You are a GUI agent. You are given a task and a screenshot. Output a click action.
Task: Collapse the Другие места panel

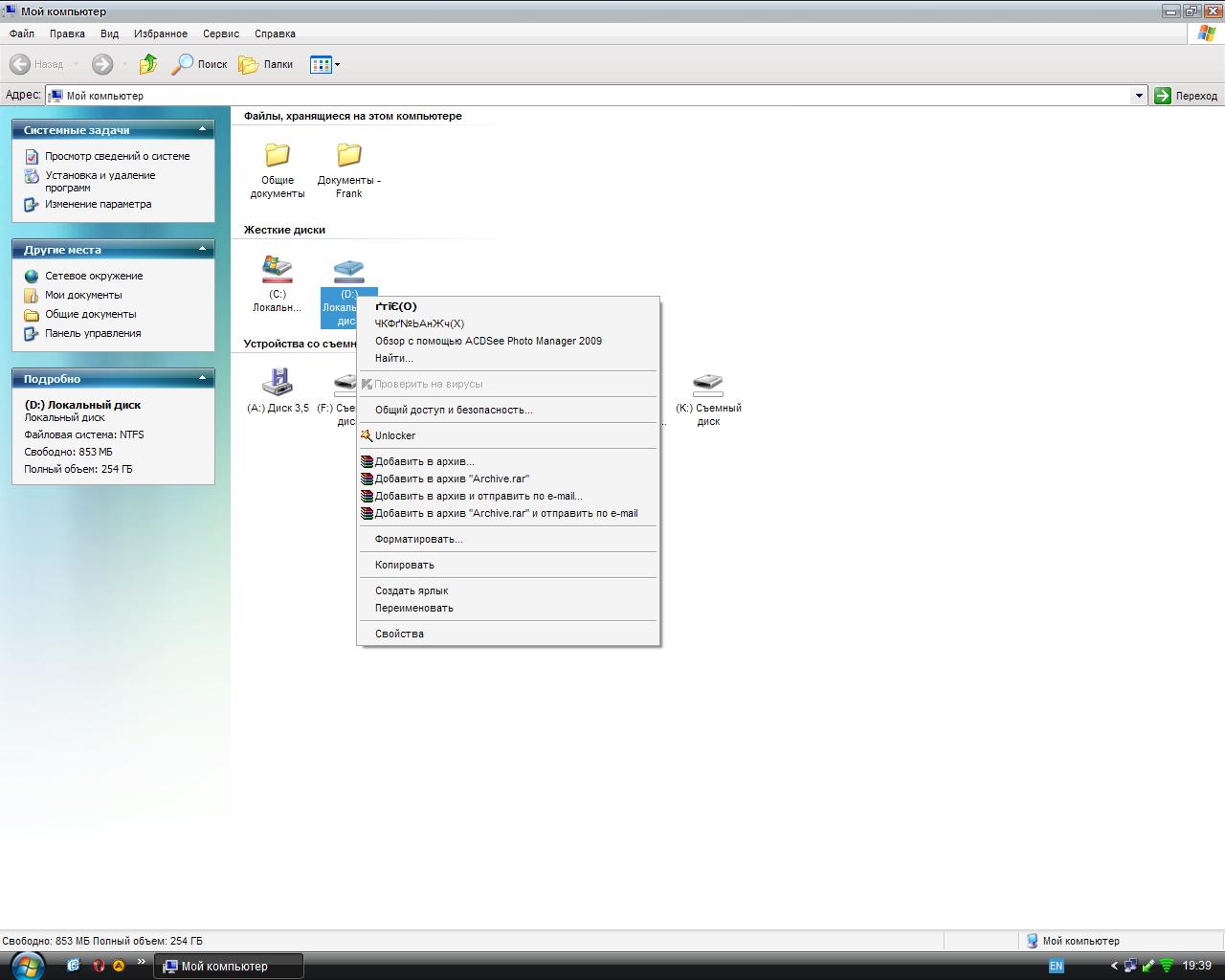(202, 249)
